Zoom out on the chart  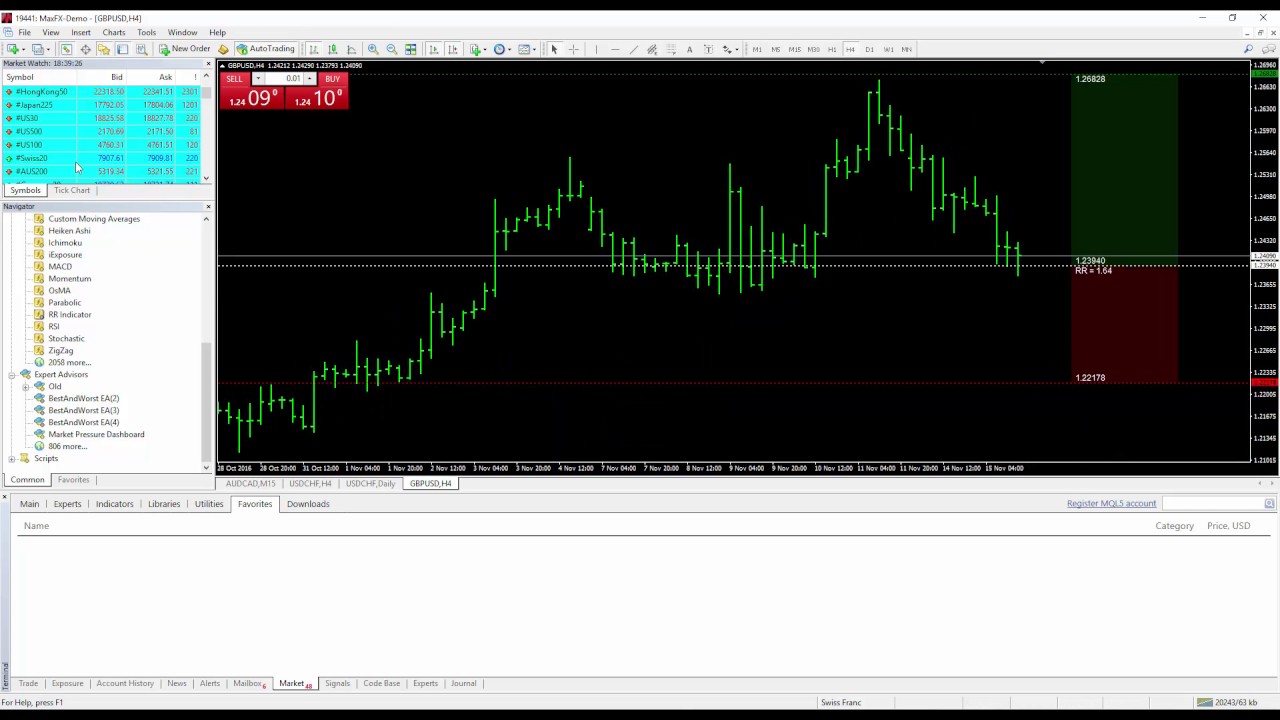(x=392, y=49)
